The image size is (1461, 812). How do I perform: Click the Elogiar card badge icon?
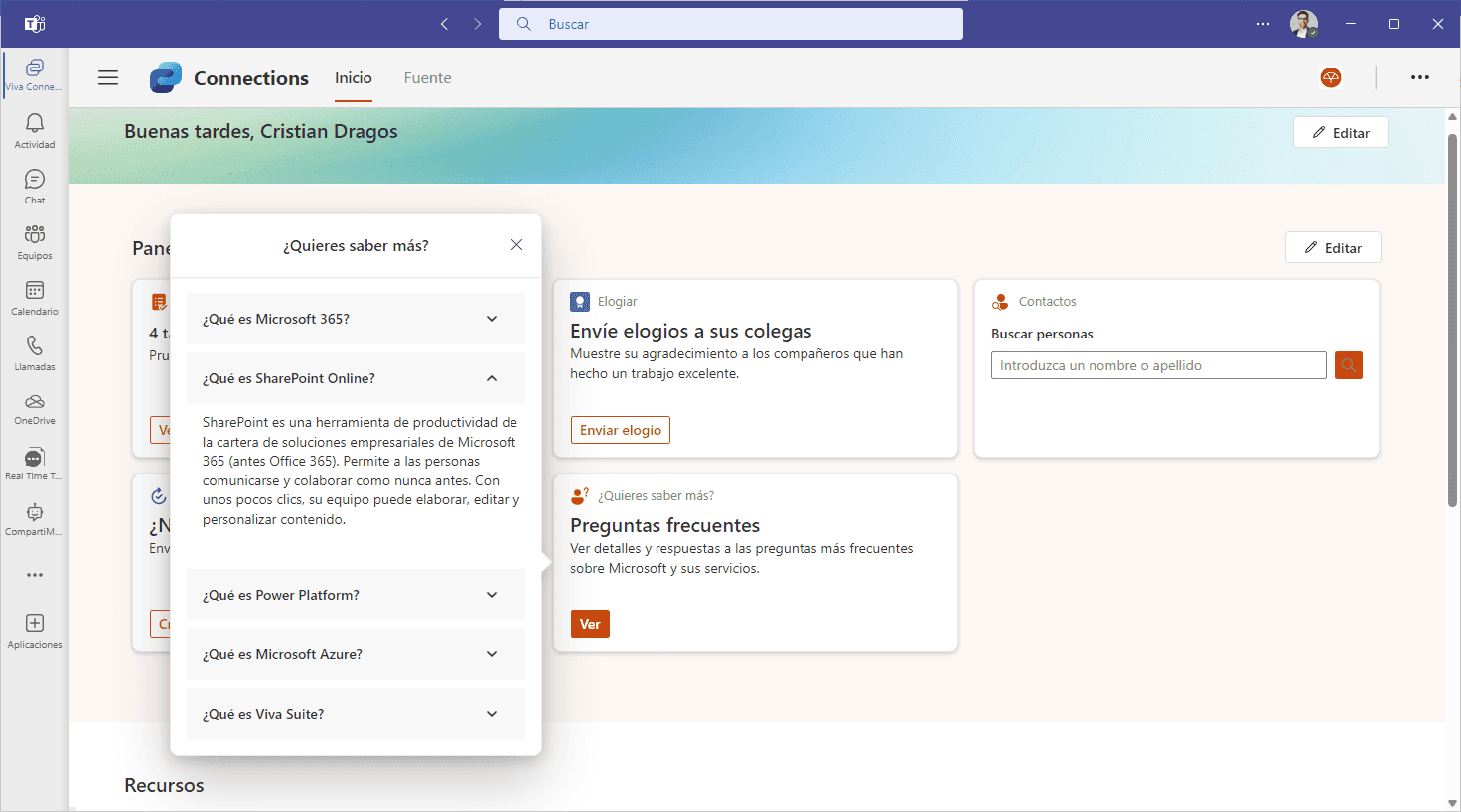coord(580,301)
